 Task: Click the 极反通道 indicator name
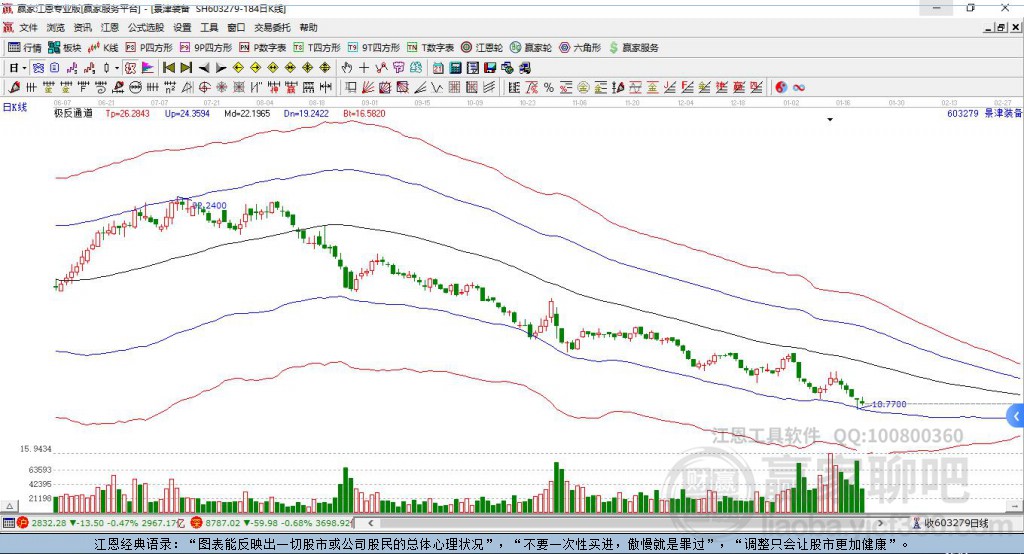pyautogui.click(x=73, y=114)
